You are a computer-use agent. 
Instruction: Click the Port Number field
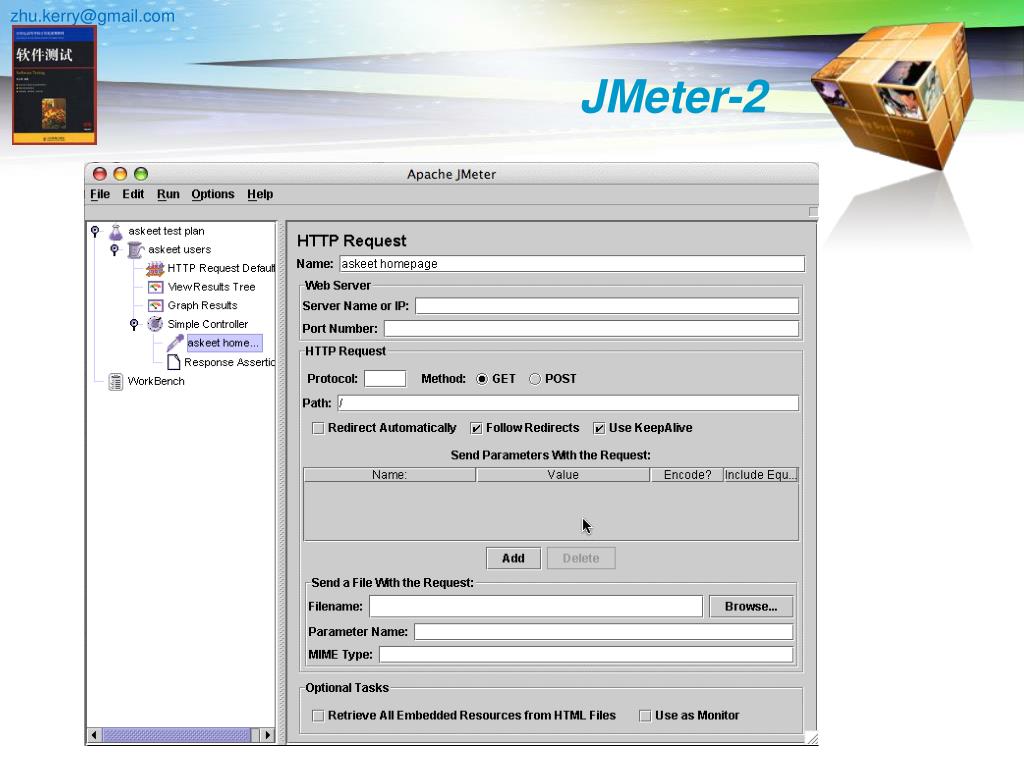(591, 328)
